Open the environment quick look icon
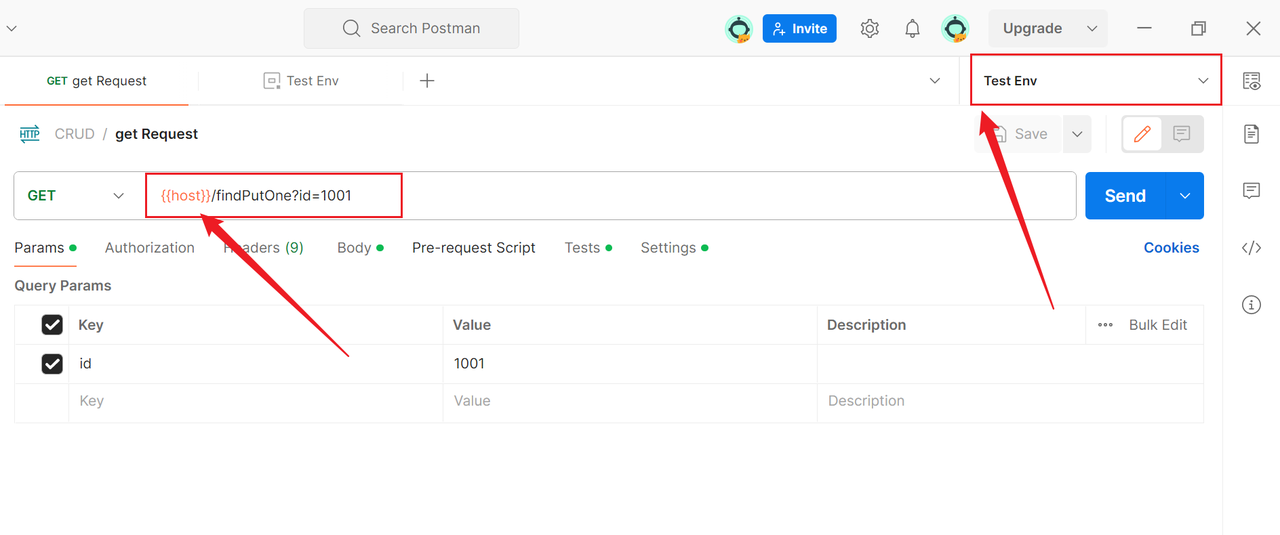Screen dimensions: 1280x535 point(1251,81)
